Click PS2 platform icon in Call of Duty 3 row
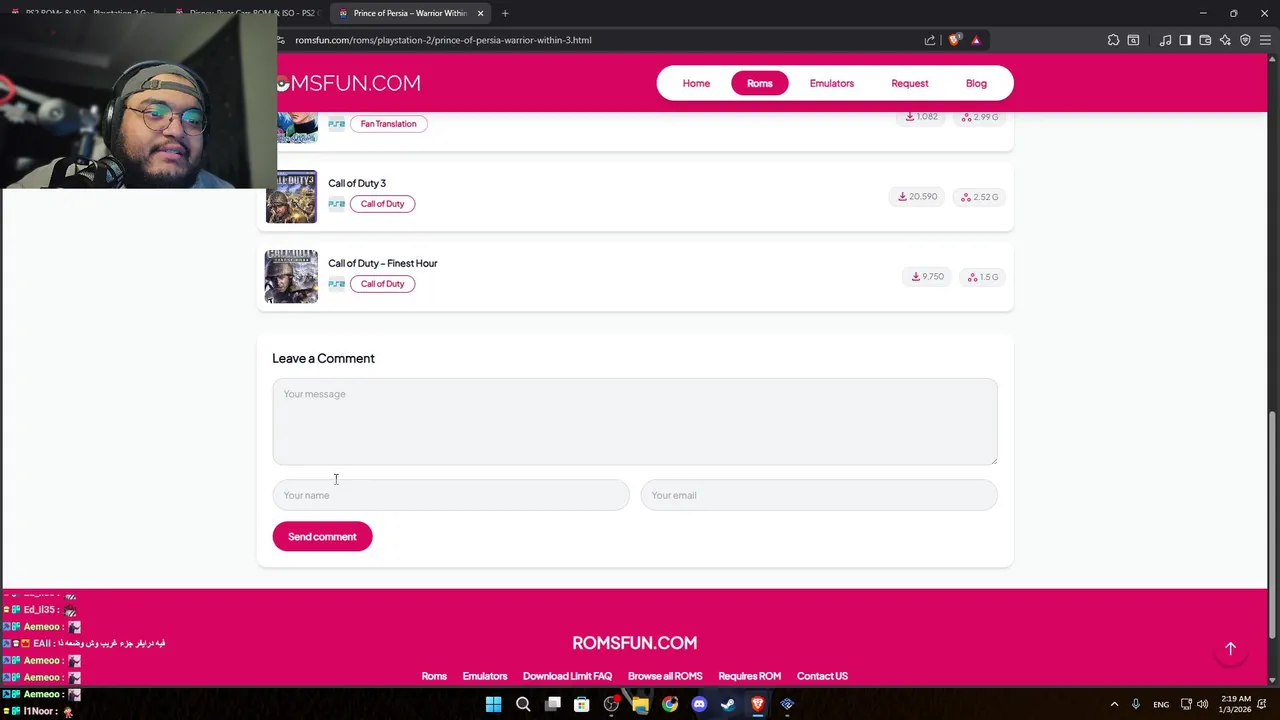The height and width of the screenshot is (720, 1280). [x=337, y=204]
